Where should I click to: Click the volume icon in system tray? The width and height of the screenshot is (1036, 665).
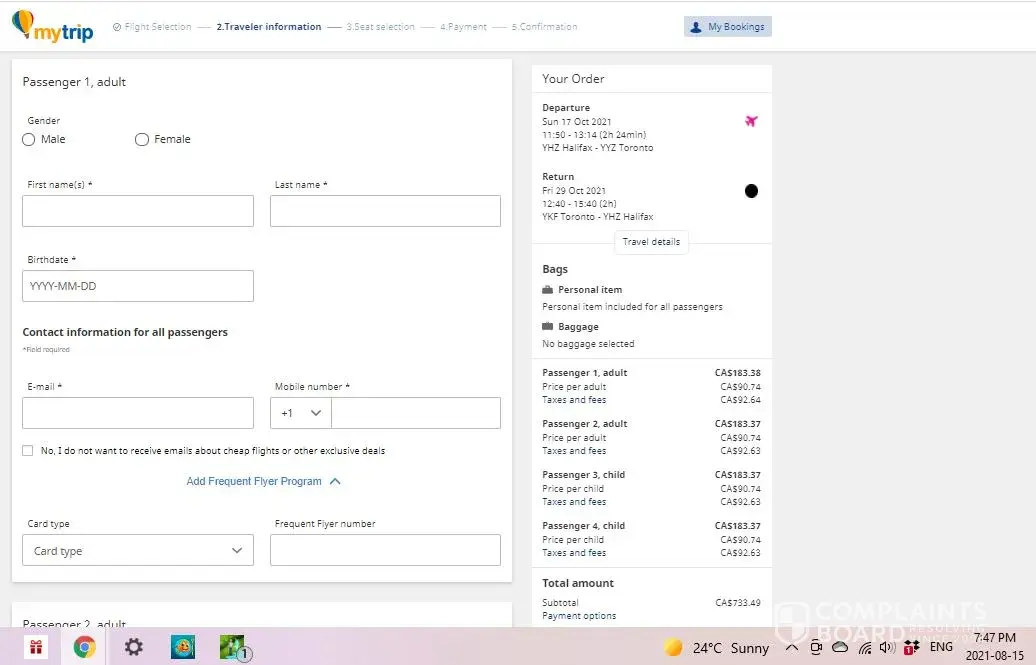885,648
